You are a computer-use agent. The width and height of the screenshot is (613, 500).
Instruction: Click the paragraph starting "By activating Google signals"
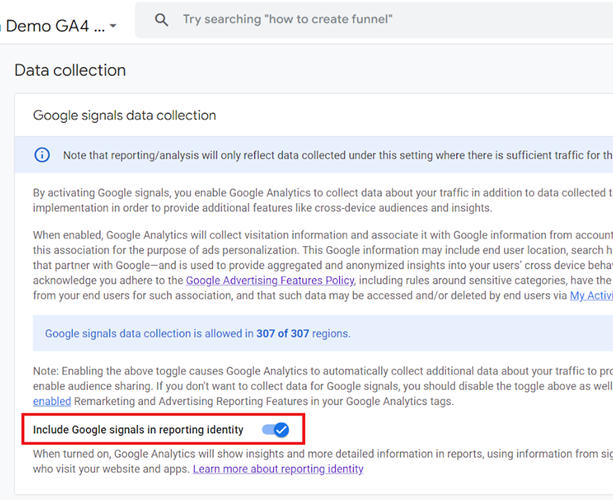coord(323,200)
